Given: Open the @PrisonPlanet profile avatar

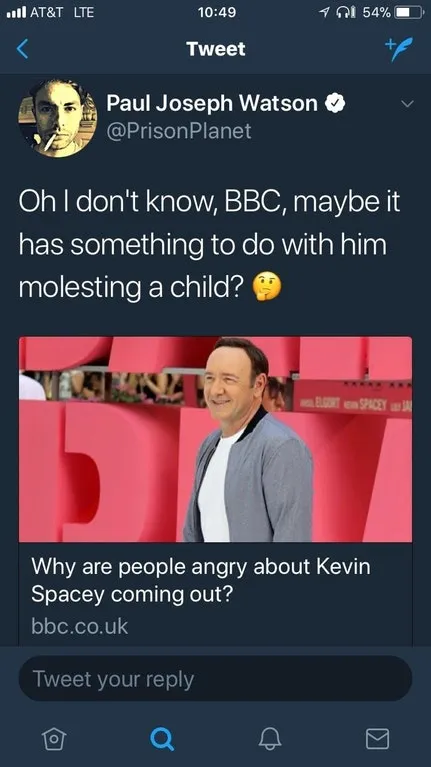Looking at the screenshot, I should click(58, 118).
